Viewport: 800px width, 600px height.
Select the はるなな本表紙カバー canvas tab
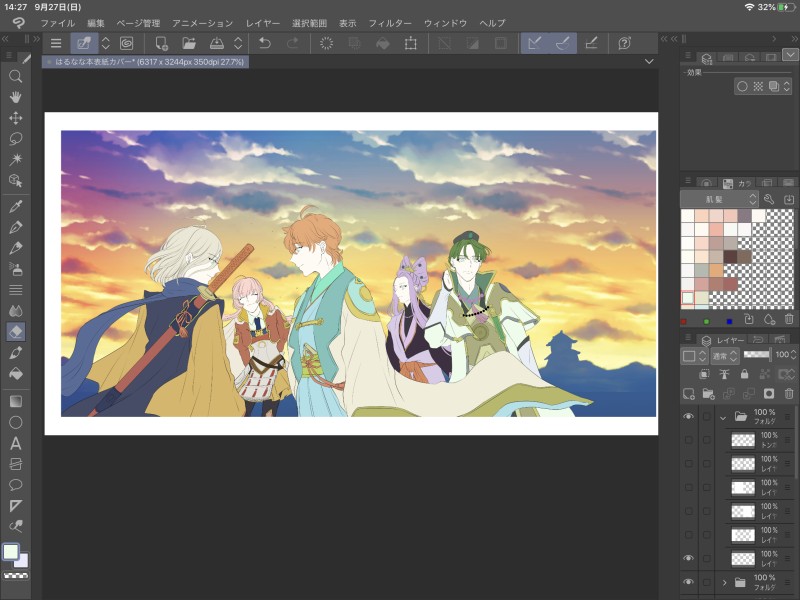(x=145, y=62)
